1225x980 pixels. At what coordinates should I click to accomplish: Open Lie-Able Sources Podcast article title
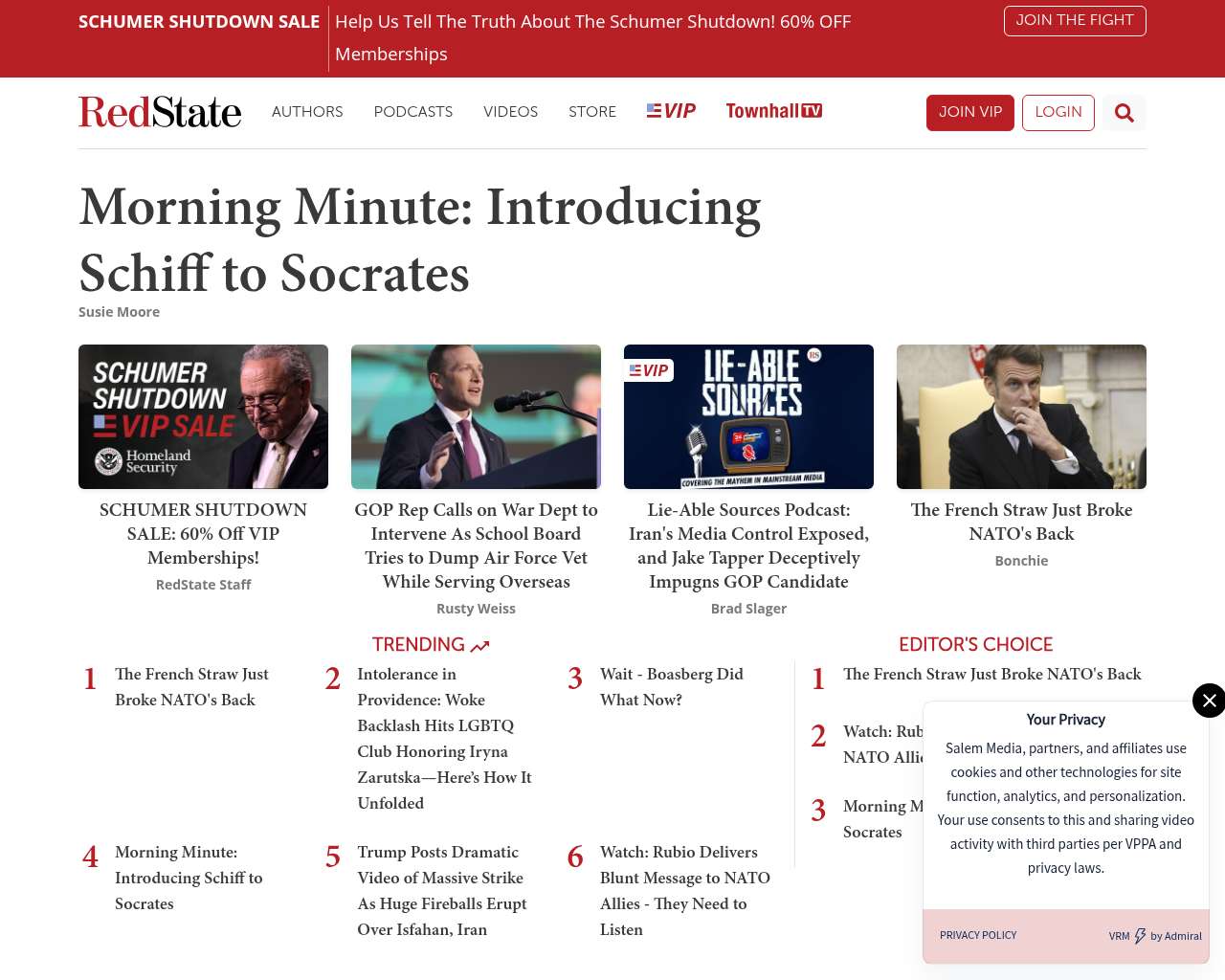tap(748, 546)
